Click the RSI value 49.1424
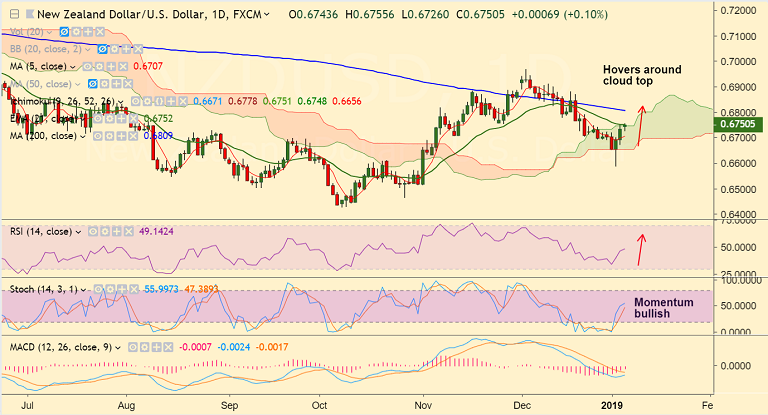 pos(156,231)
